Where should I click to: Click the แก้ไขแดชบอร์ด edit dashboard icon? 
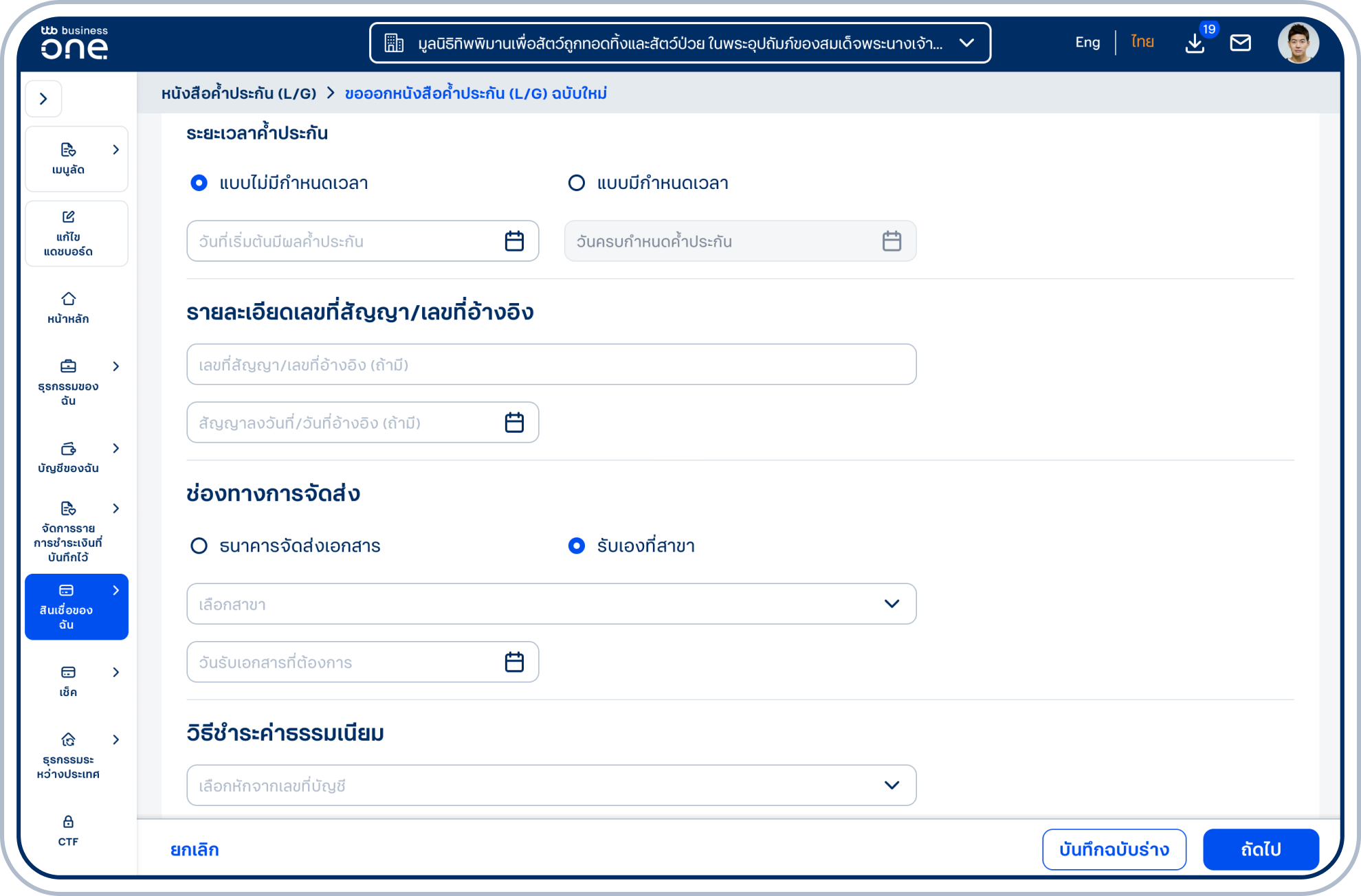68,217
